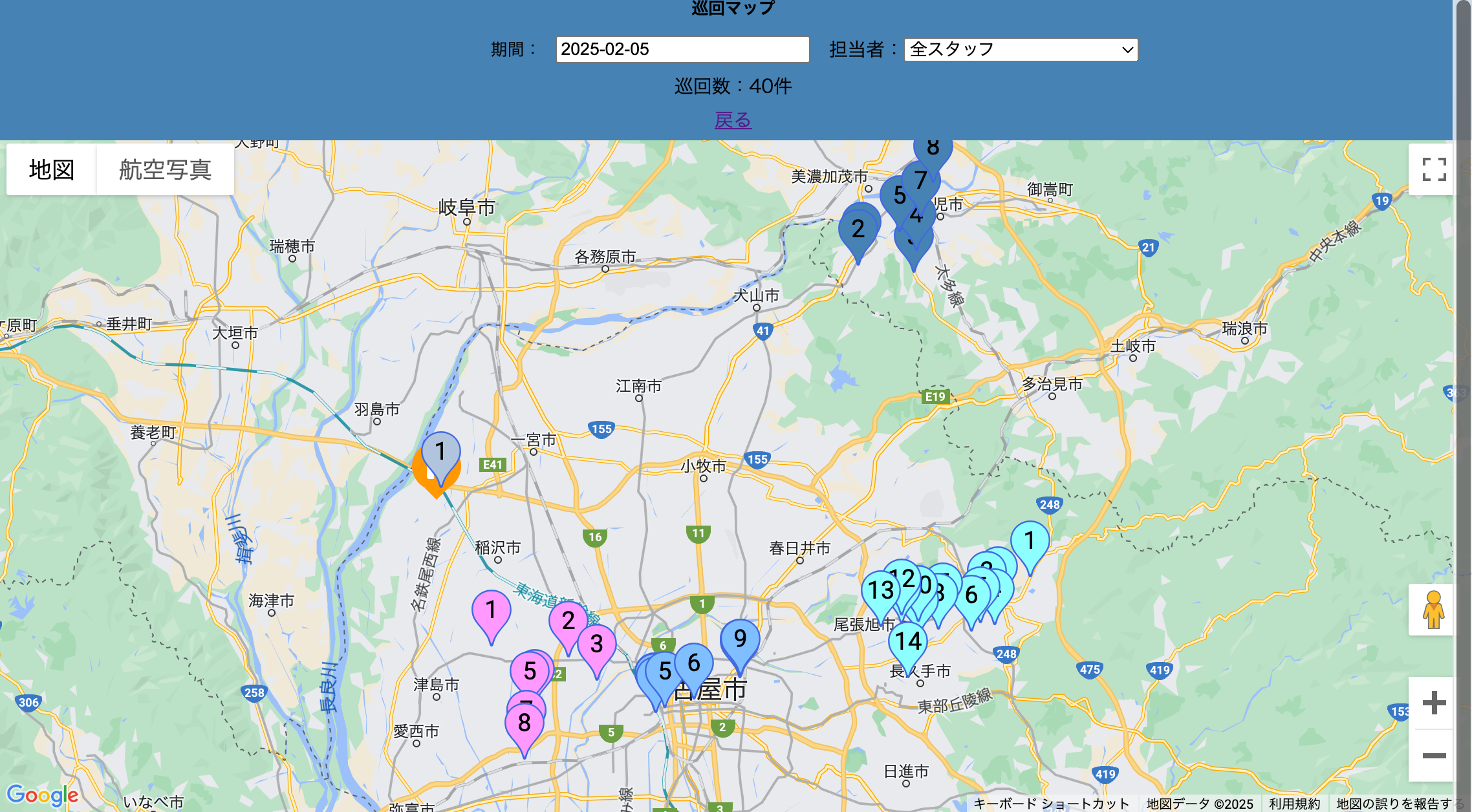1472x812 pixels.
Task: Toggle fullscreen map view
Action: point(1434,169)
